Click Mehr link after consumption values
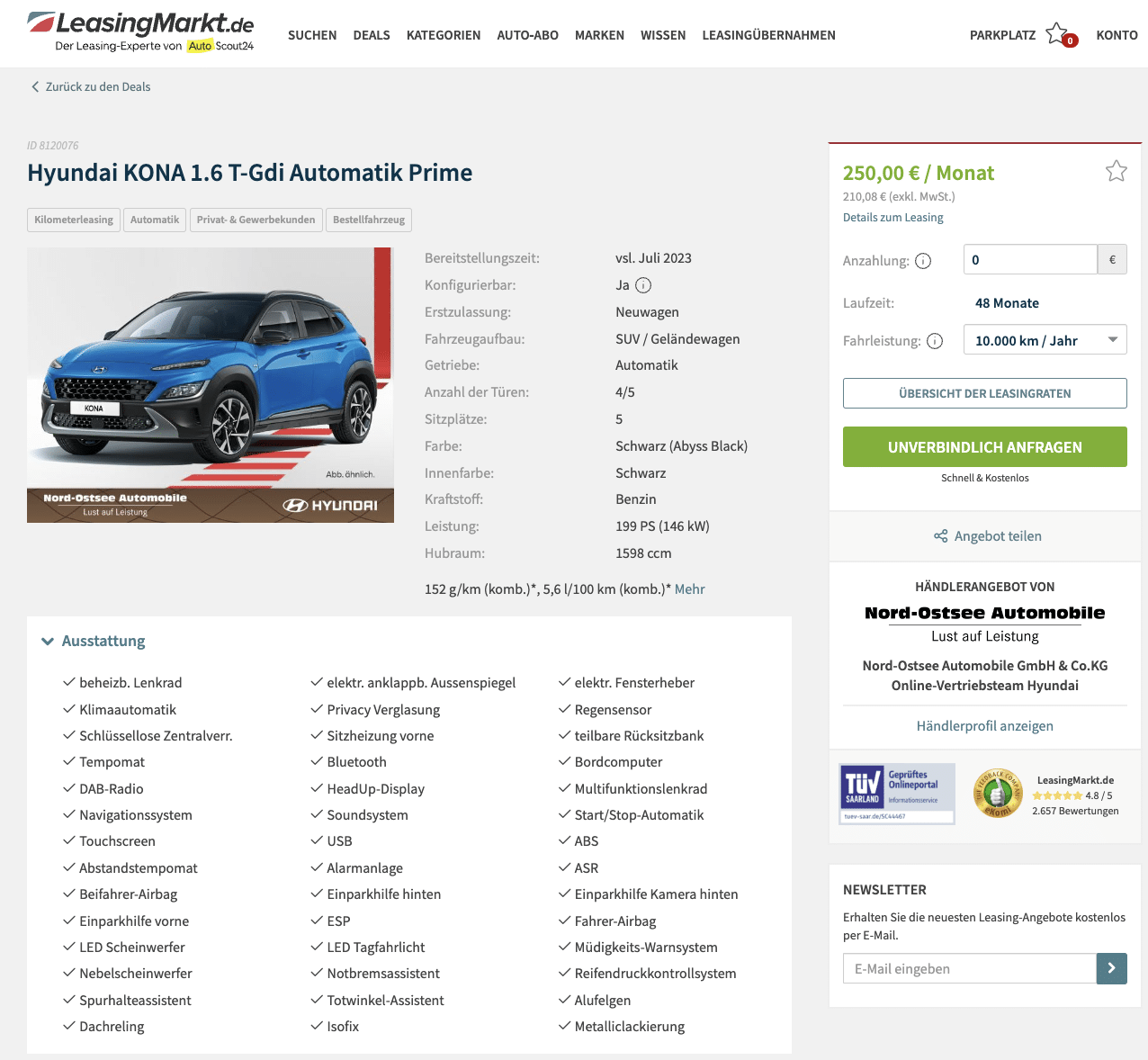Viewport: 1148px width, 1060px height. (690, 589)
